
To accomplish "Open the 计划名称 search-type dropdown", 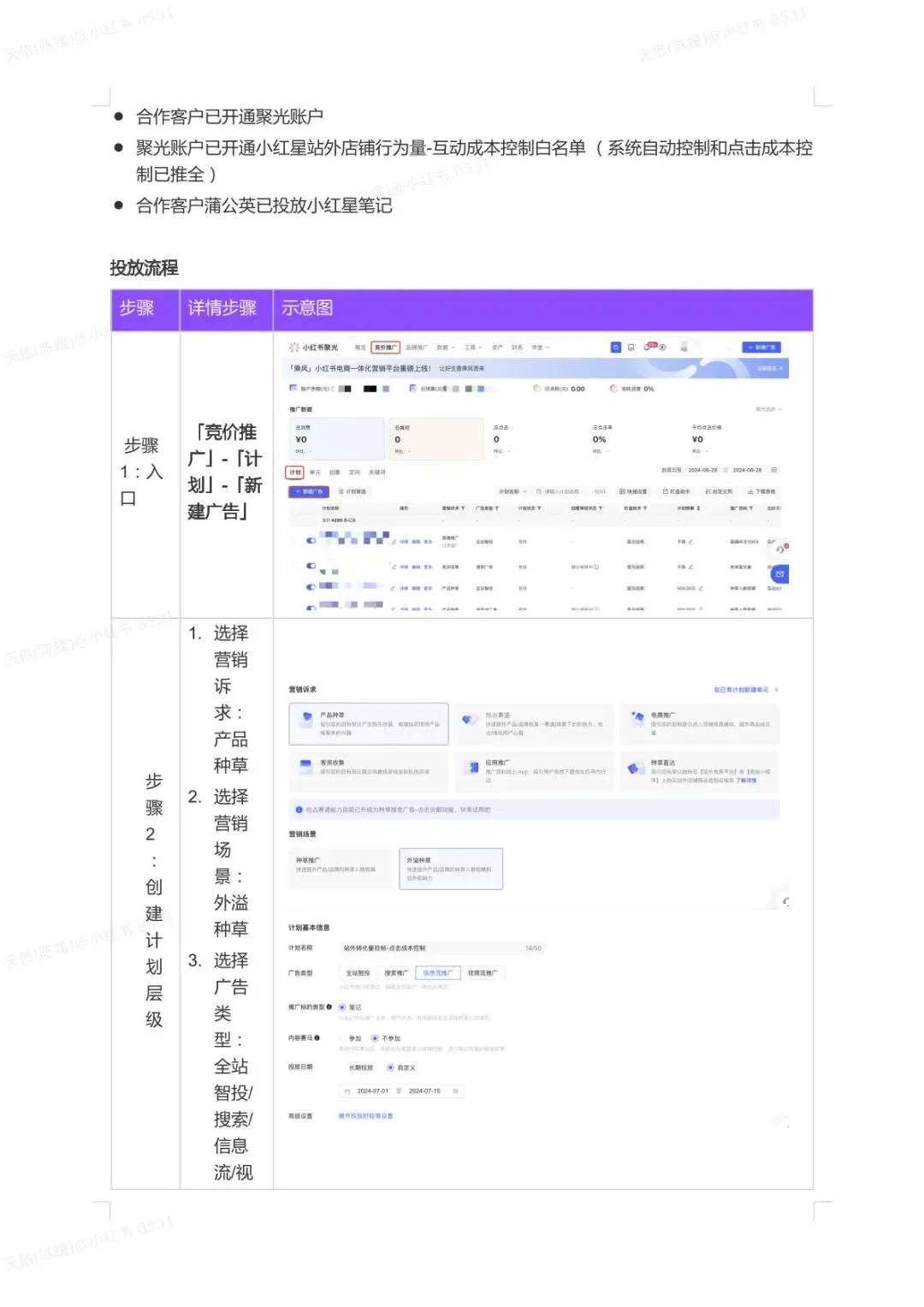I will pos(512,492).
